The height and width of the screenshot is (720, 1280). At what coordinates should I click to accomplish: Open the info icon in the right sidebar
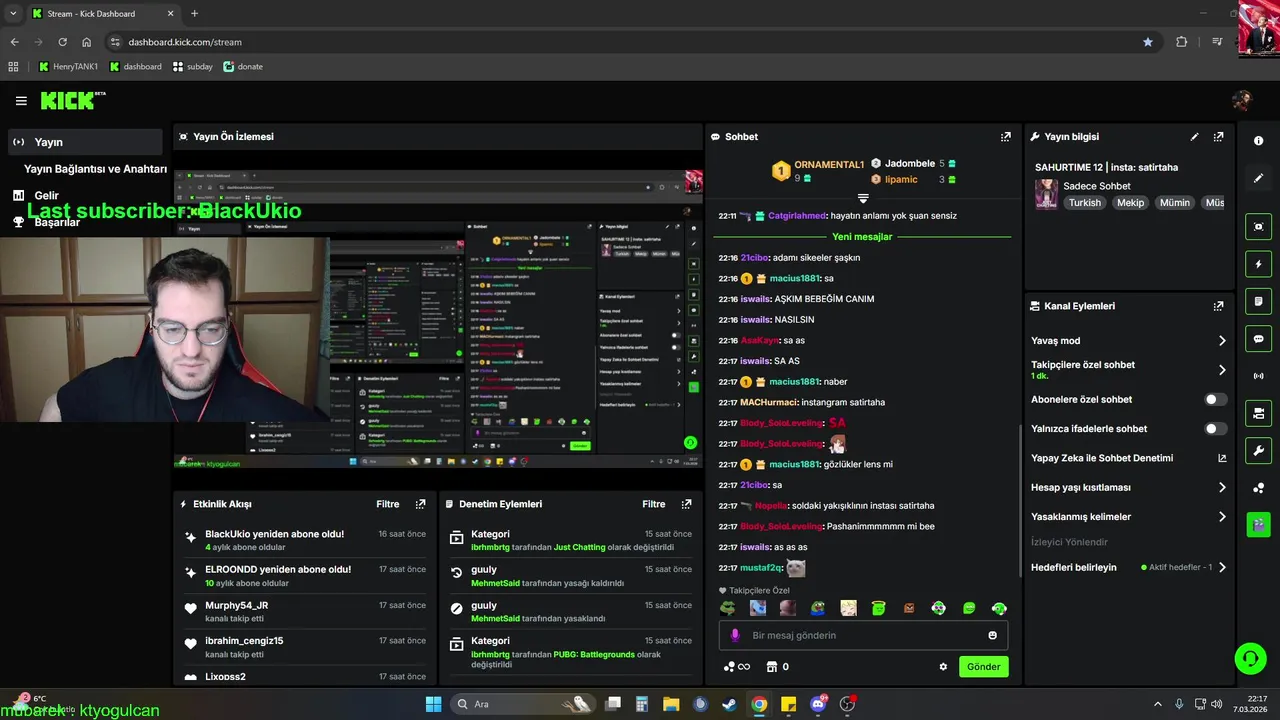click(1258, 141)
